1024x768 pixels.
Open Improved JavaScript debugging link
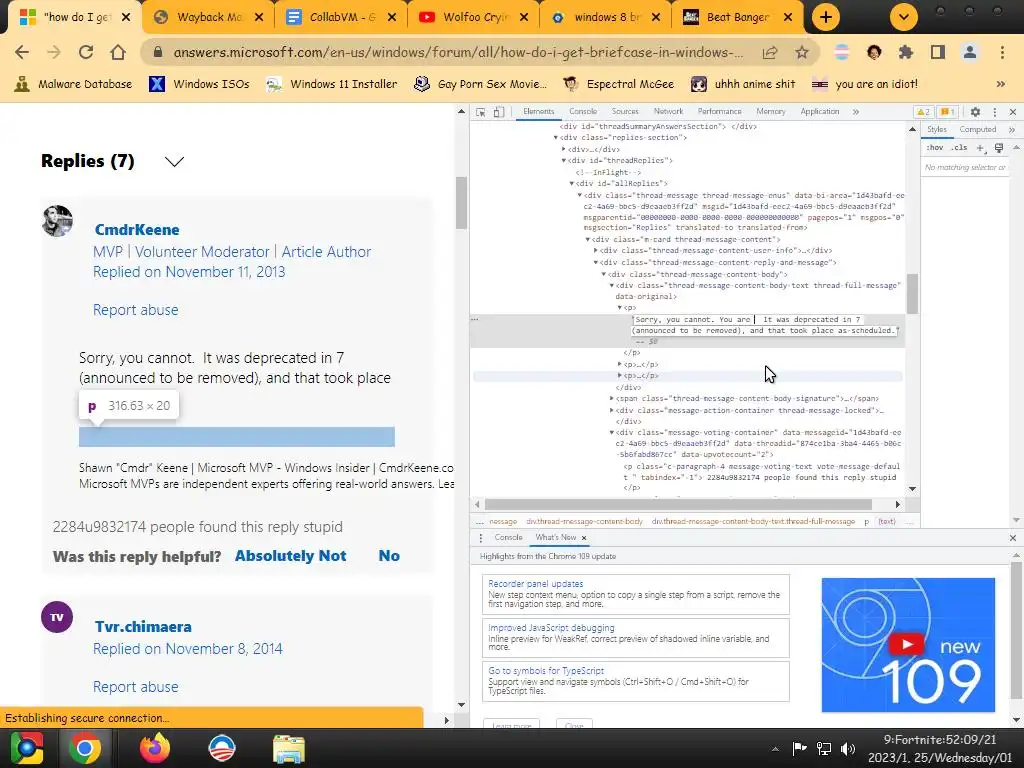point(551,628)
